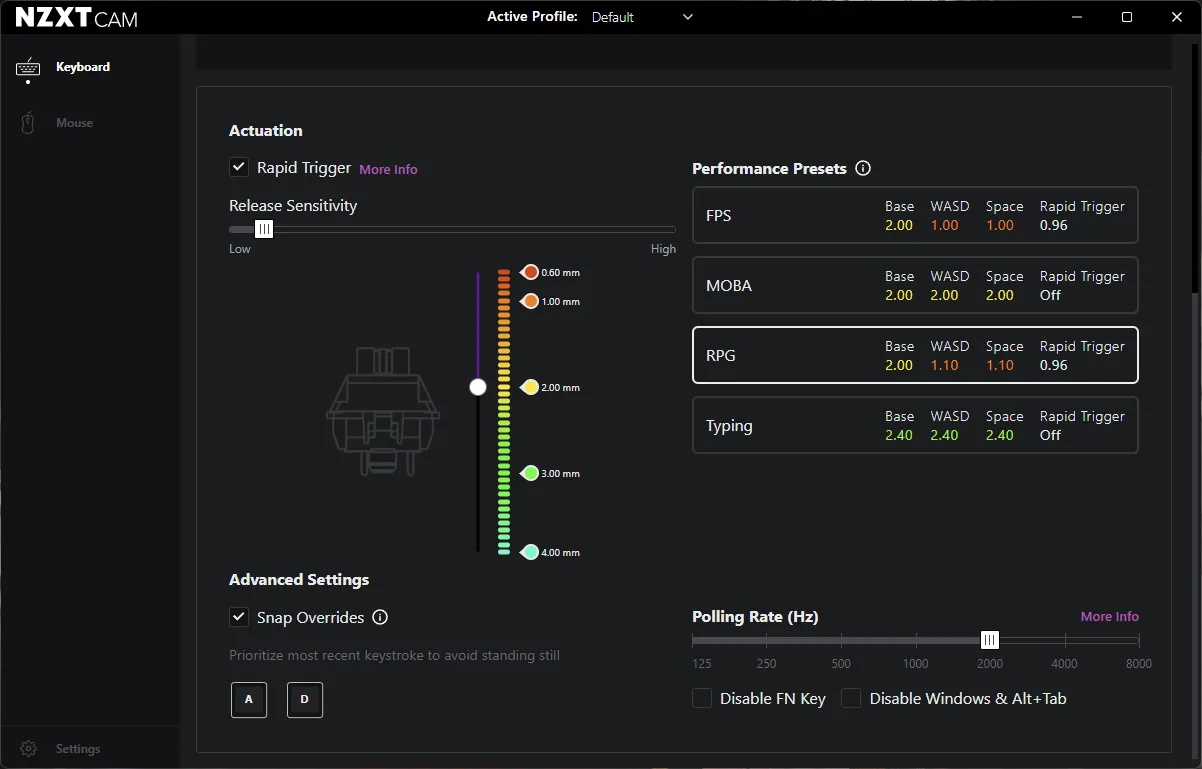Click the 1.00 mm actuation marker
This screenshot has height=769, width=1202.
click(530, 301)
